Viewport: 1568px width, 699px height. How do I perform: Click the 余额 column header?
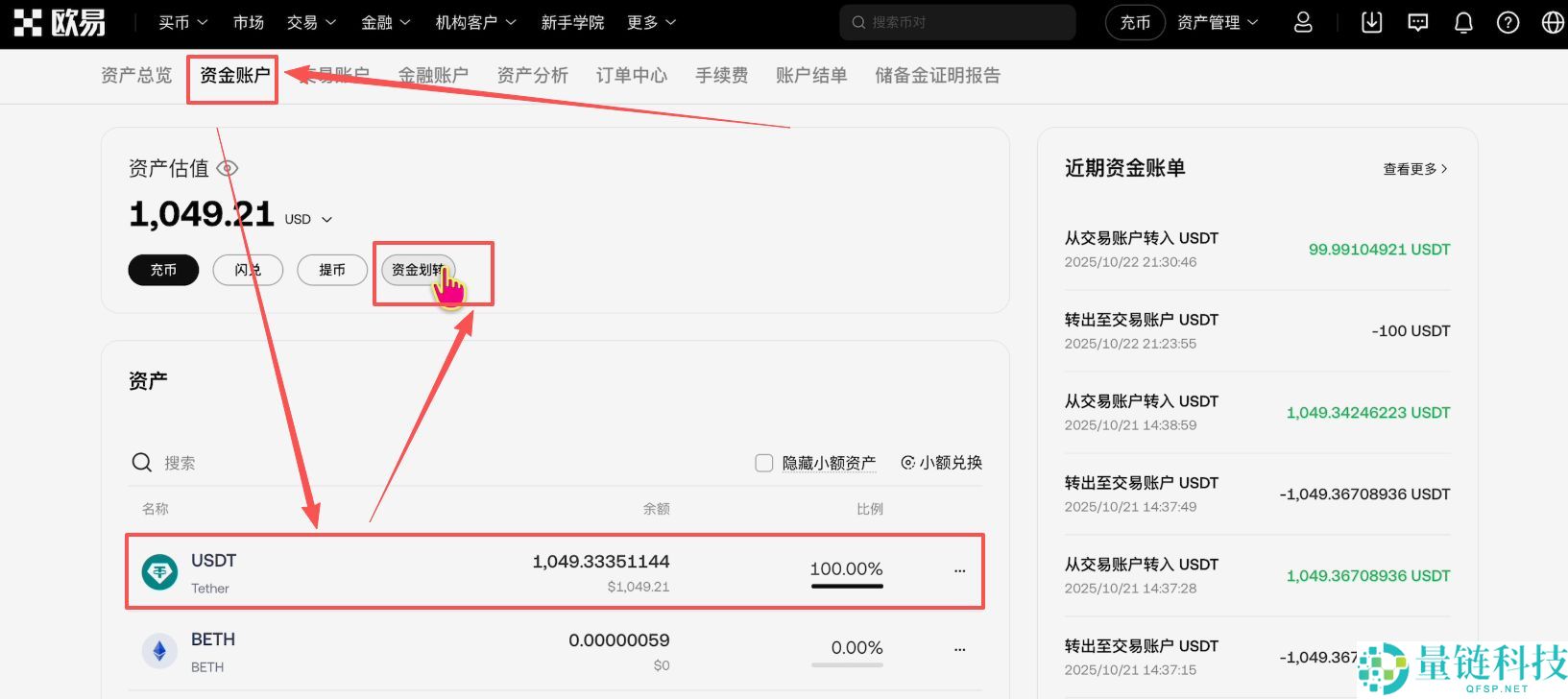click(x=657, y=509)
